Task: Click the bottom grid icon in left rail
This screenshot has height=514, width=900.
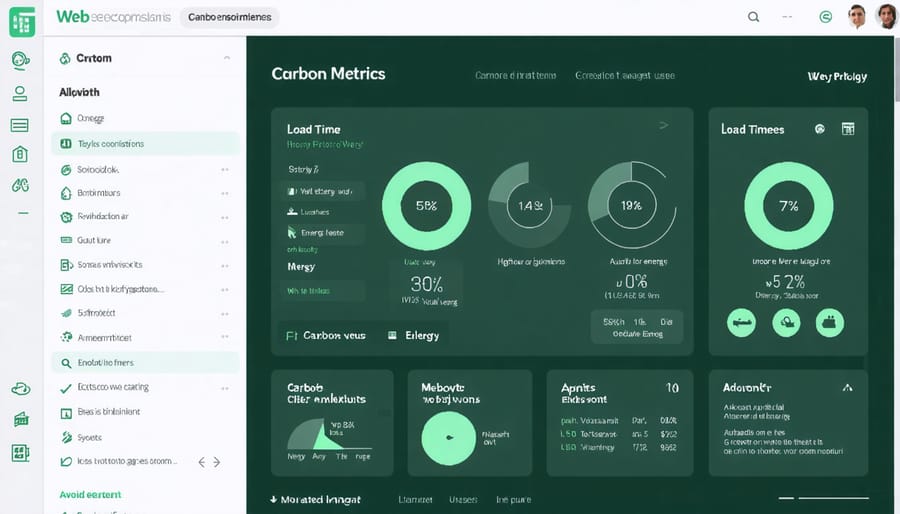Action: coord(21,453)
